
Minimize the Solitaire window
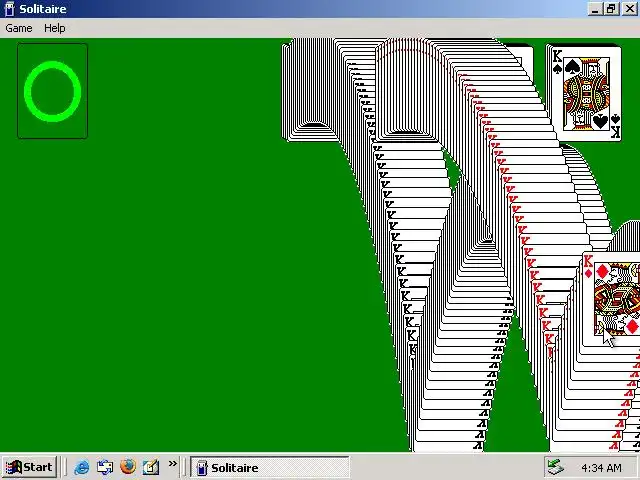[595, 9]
